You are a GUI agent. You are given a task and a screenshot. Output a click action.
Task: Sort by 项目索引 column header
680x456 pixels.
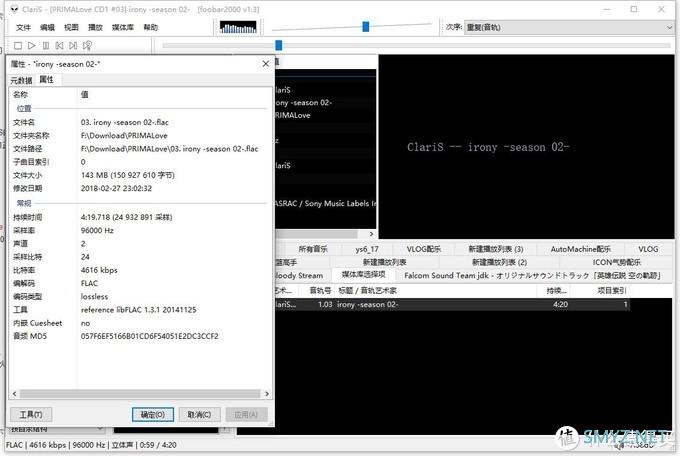(611, 291)
